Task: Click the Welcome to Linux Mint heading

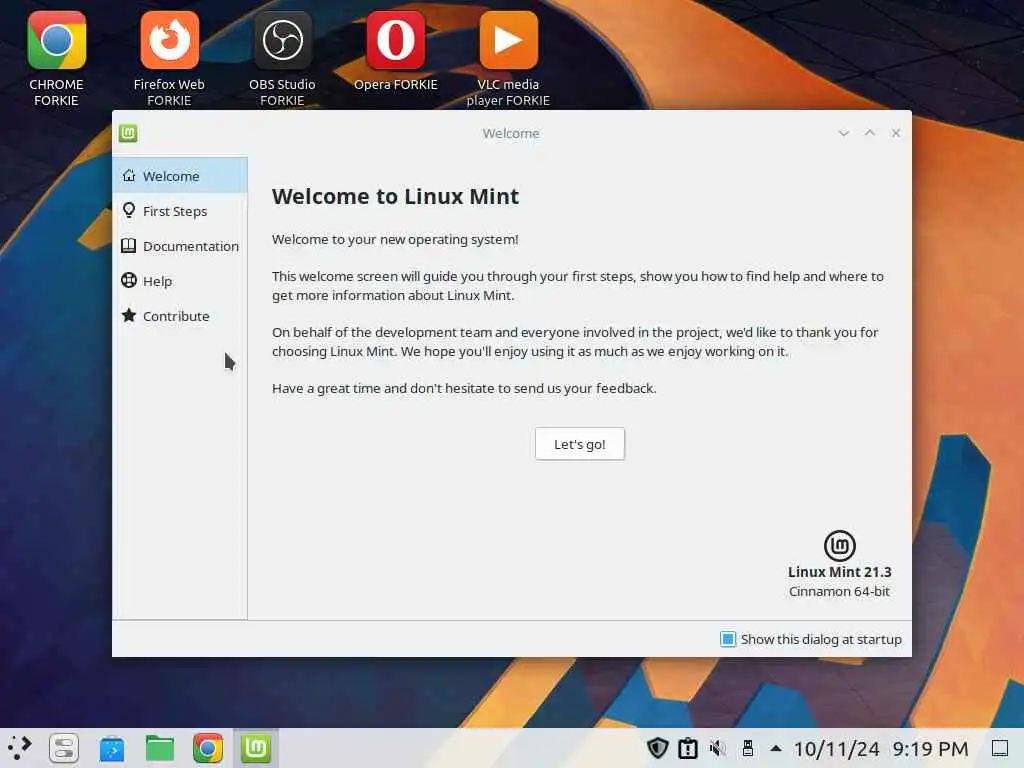Action: pyautogui.click(x=395, y=196)
